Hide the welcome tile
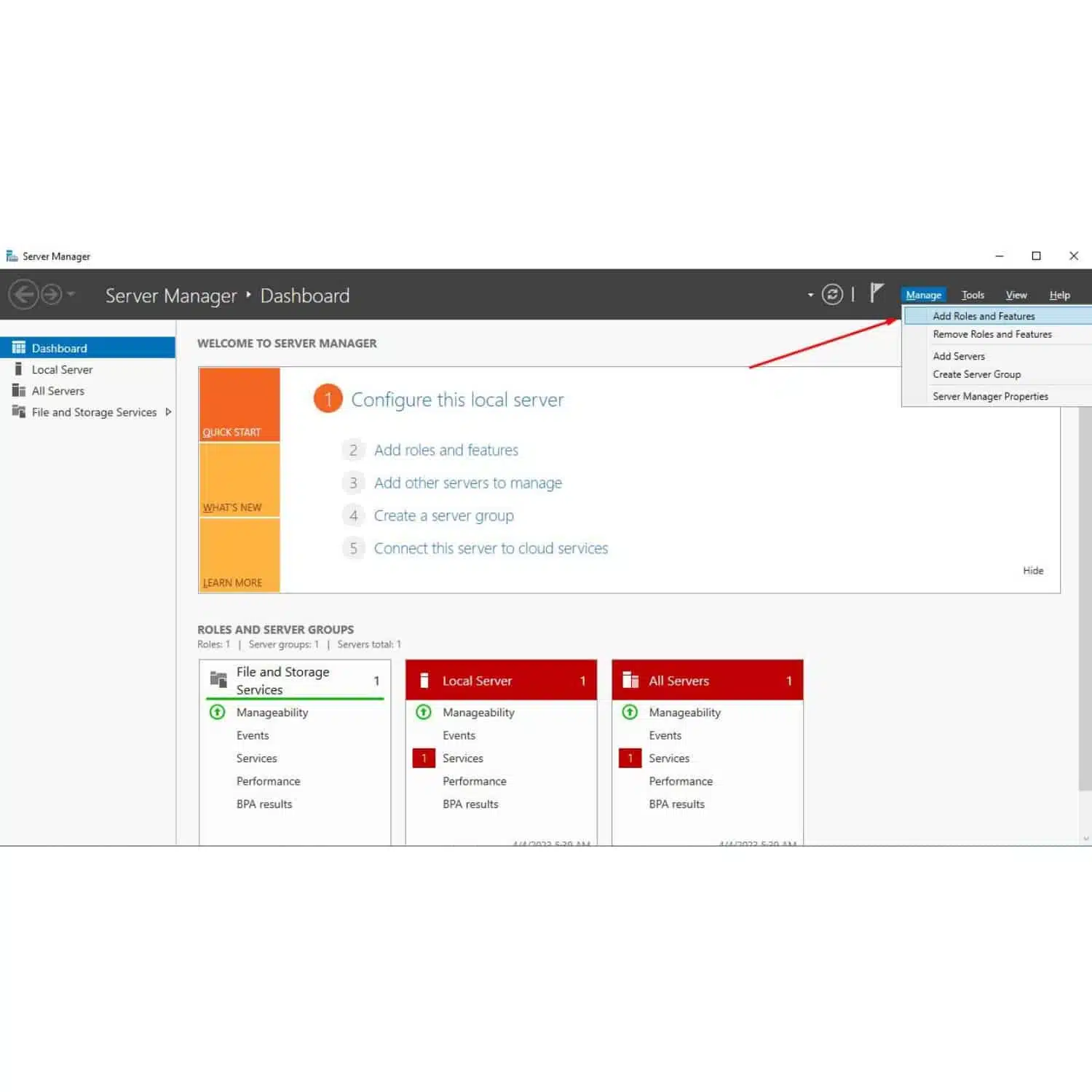This screenshot has width=1092, height=1092. tap(1033, 571)
